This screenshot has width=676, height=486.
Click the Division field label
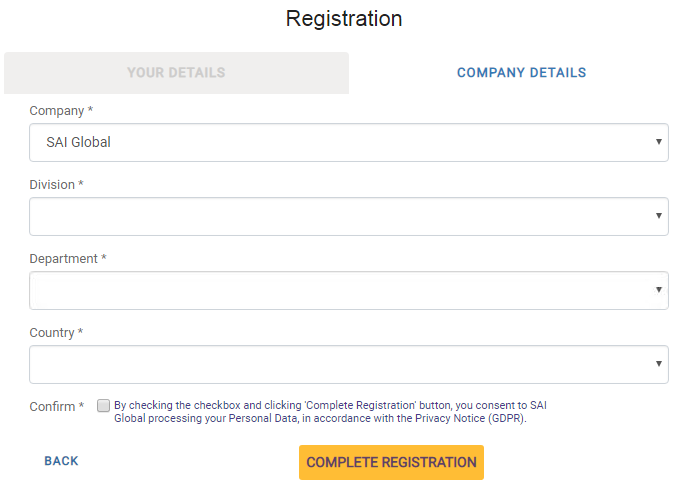[x=56, y=185]
